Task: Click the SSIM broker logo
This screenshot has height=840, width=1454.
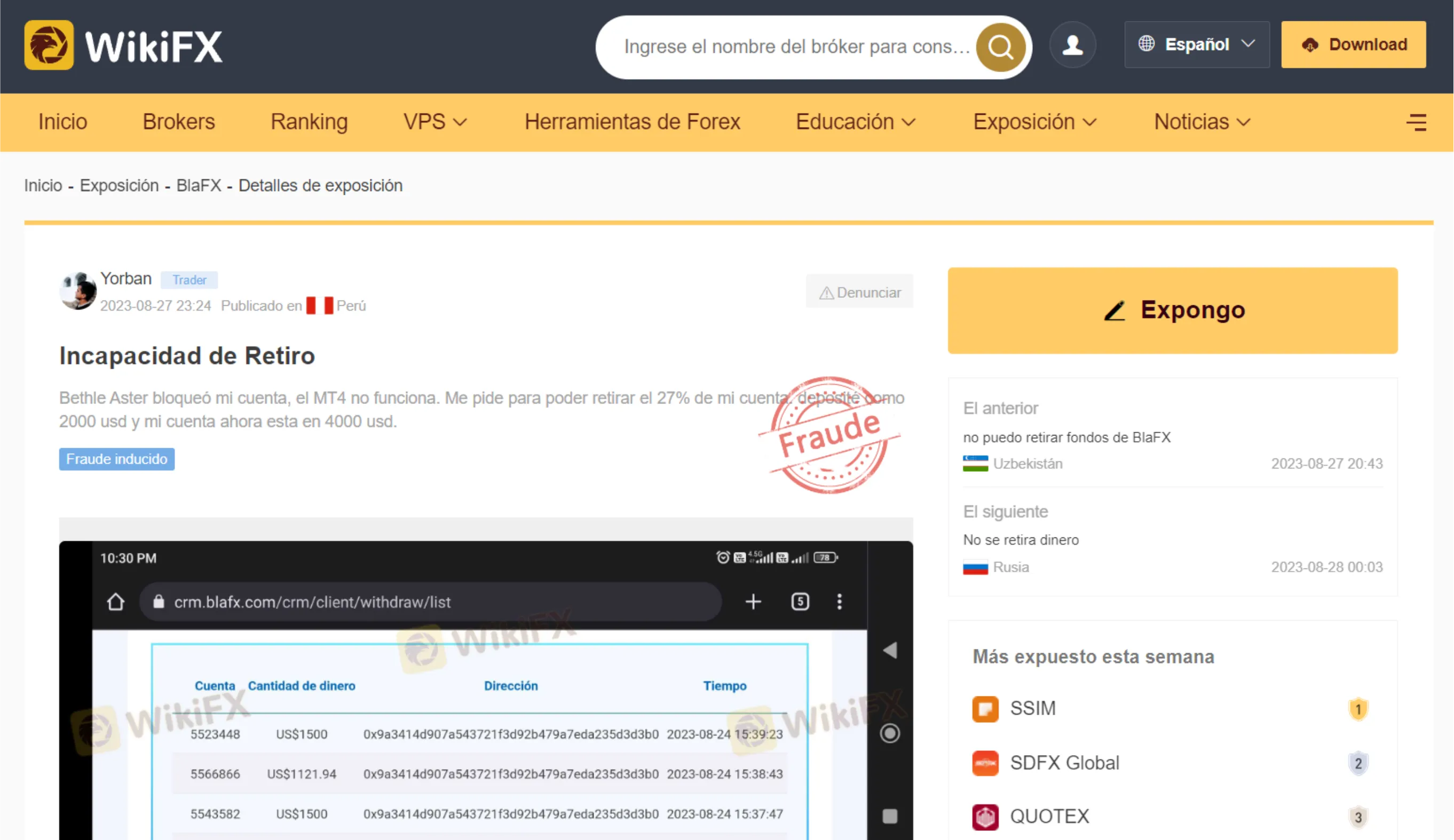Action: [985, 709]
